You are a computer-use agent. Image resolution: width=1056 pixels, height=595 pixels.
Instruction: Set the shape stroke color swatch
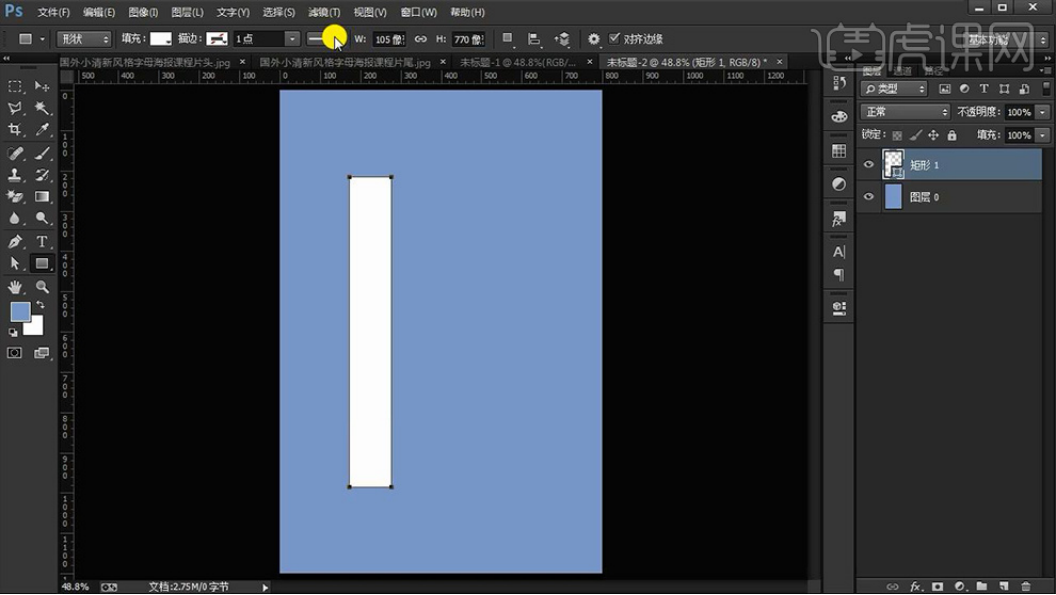point(217,39)
